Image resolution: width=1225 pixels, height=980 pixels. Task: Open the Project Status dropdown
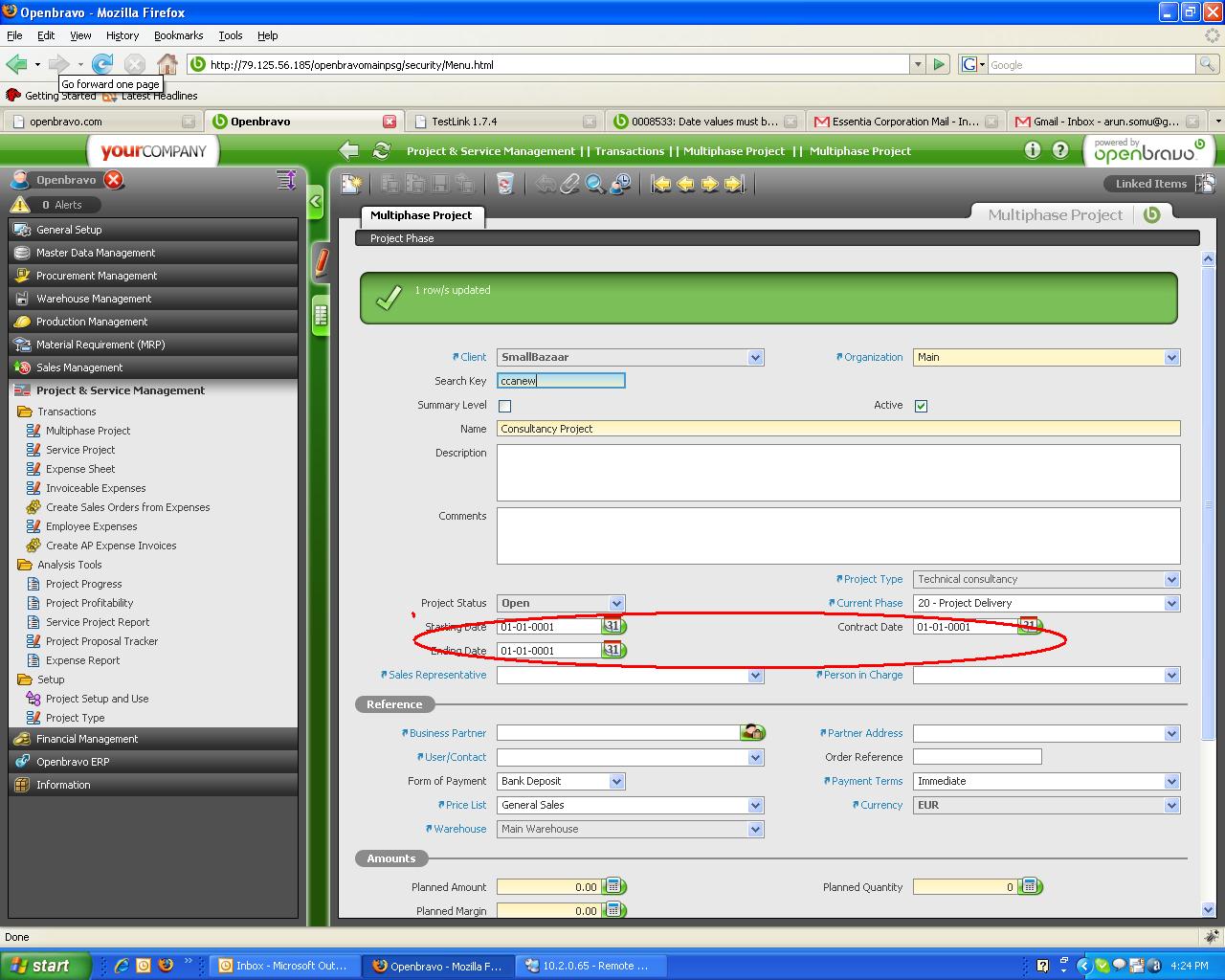tap(616, 604)
